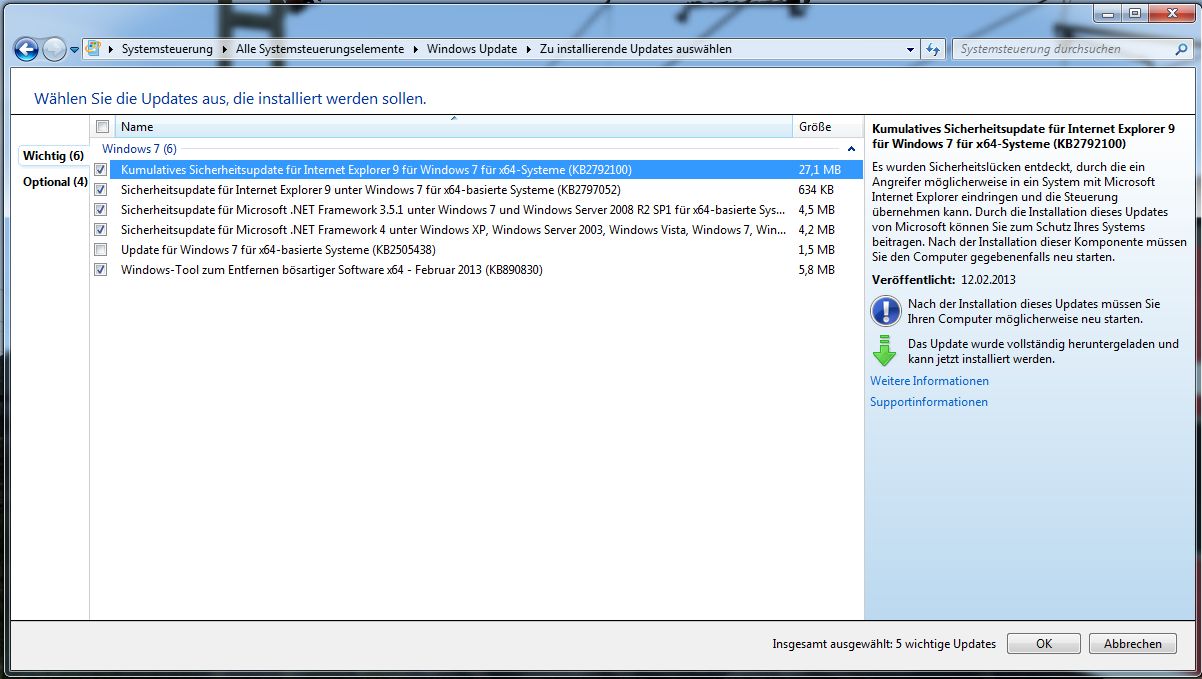Screen dimensions: 1202x679
Task: Go forward with the forward arrow button
Action: point(54,48)
